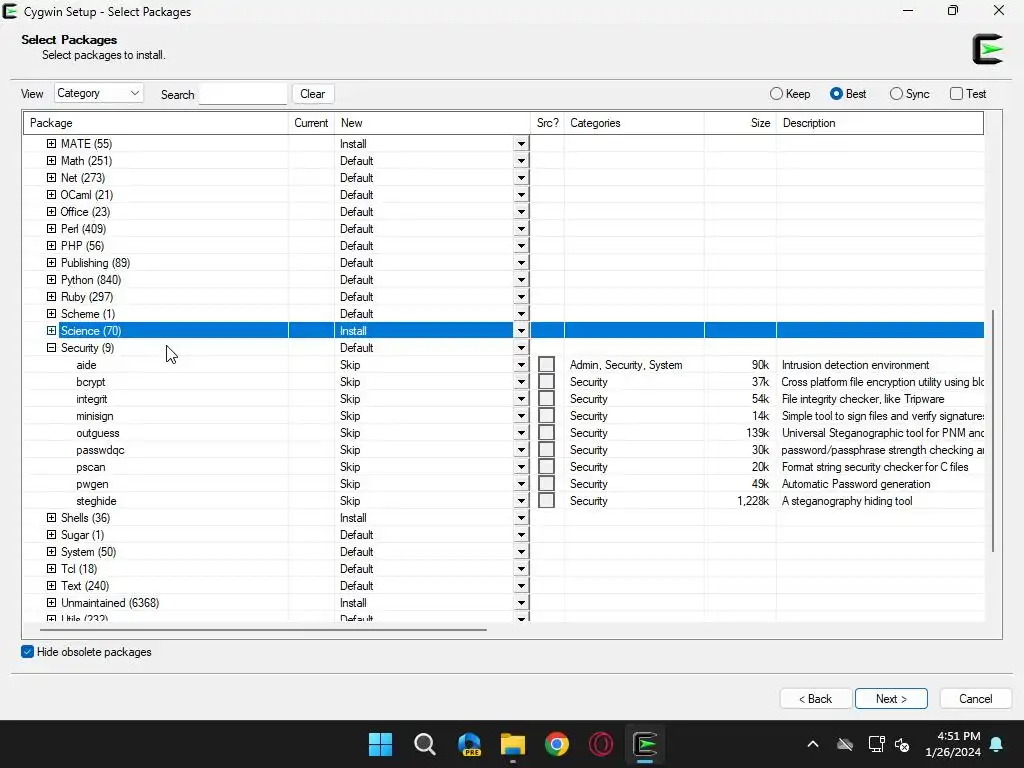The width and height of the screenshot is (1024, 768).
Task: Click the vertical scrollbar of package list
Action: pyautogui.click(x=993, y=431)
